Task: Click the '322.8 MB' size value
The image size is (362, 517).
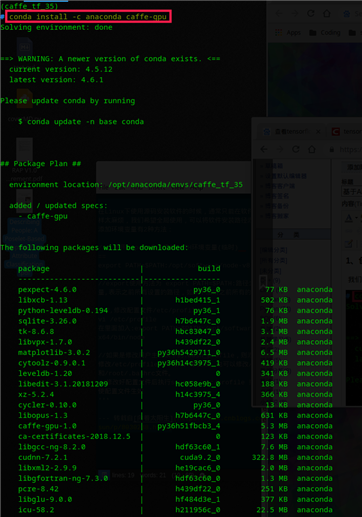Action: [x=270, y=458]
